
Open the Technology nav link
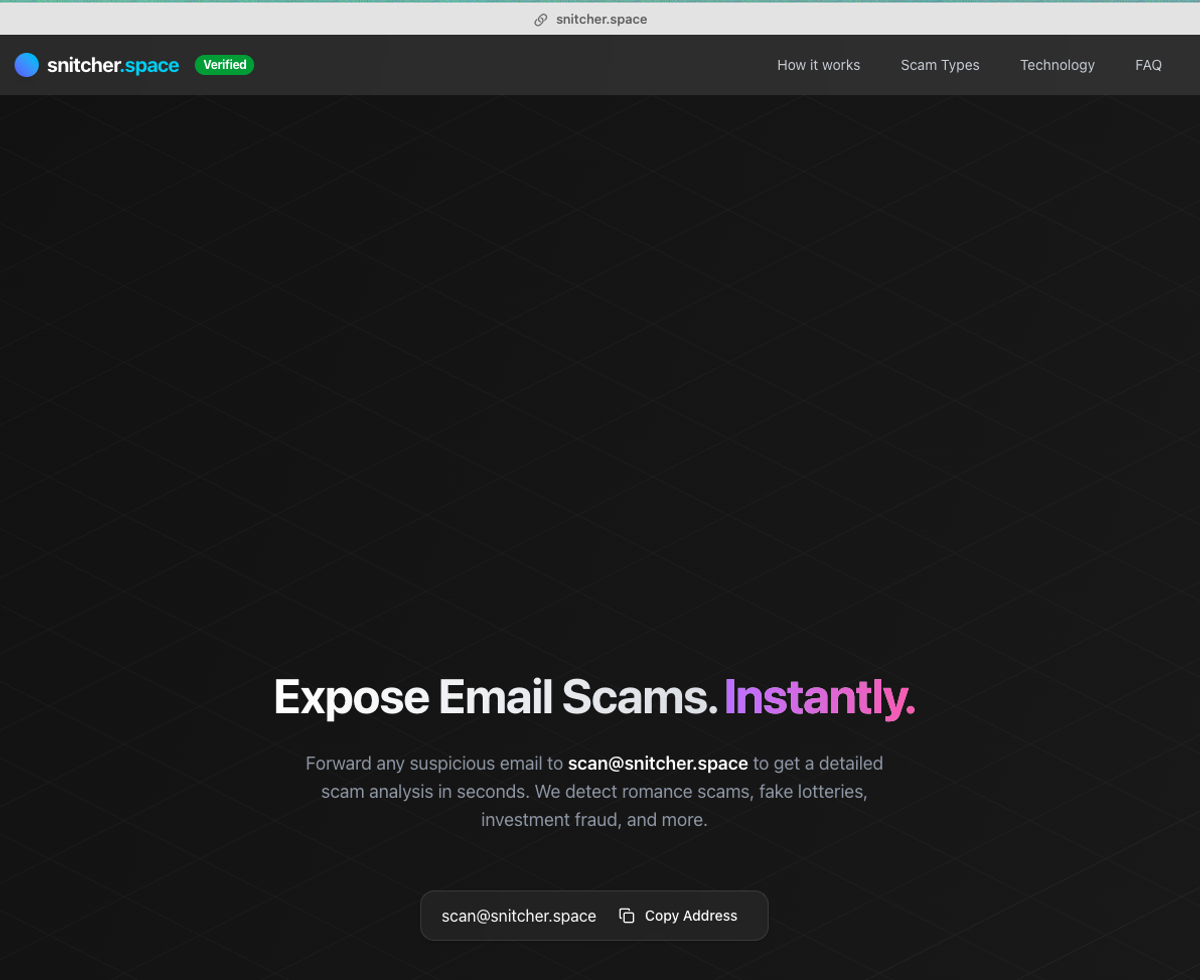(1057, 65)
